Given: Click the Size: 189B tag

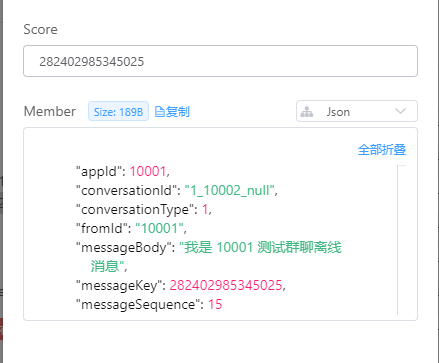Looking at the screenshot, I should (x=118, y=111).
